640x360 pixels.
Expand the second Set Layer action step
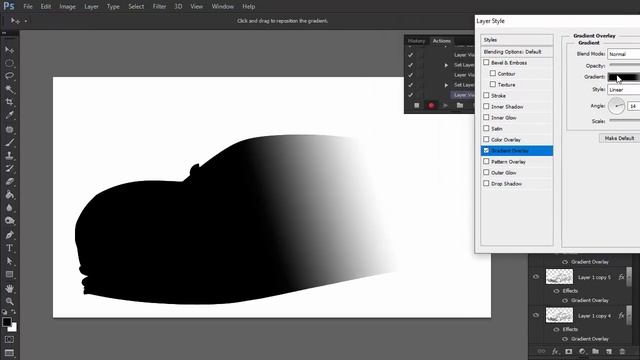[446, 85]
